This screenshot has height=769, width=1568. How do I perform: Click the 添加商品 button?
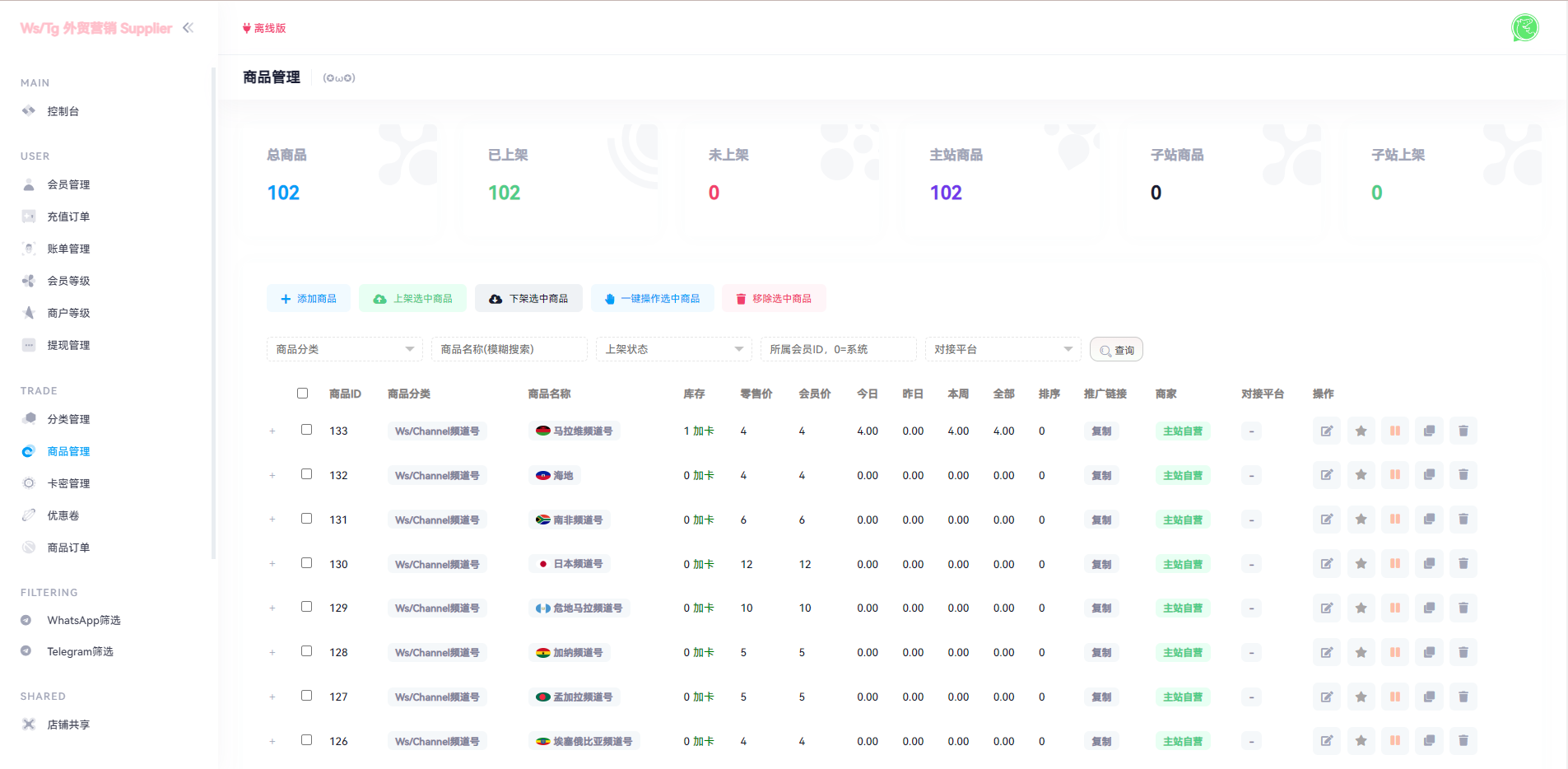coord(309,299)
